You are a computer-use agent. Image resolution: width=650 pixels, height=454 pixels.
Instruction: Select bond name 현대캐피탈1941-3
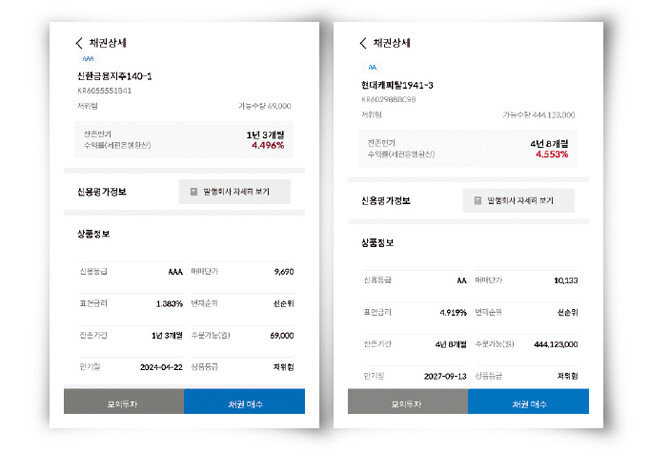tap(397, 85)
